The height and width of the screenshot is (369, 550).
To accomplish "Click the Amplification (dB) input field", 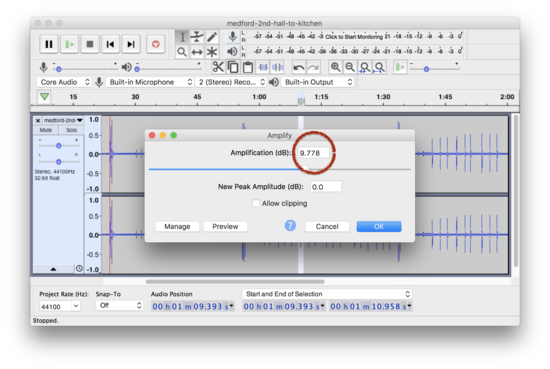I will [x=313, y=153].
